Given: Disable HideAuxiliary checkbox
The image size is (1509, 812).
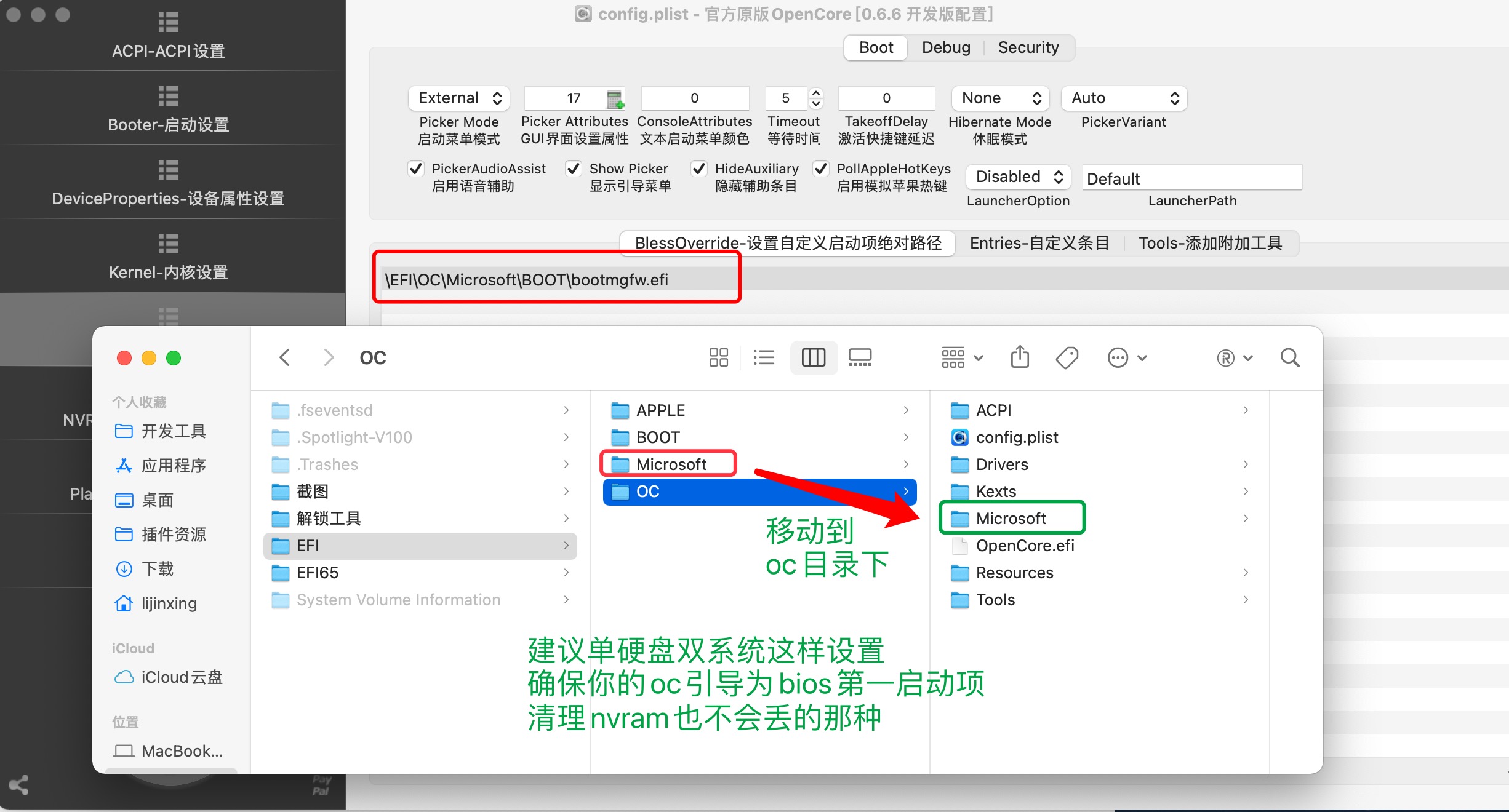Looking at the screenshot, I should pos(699,169).
